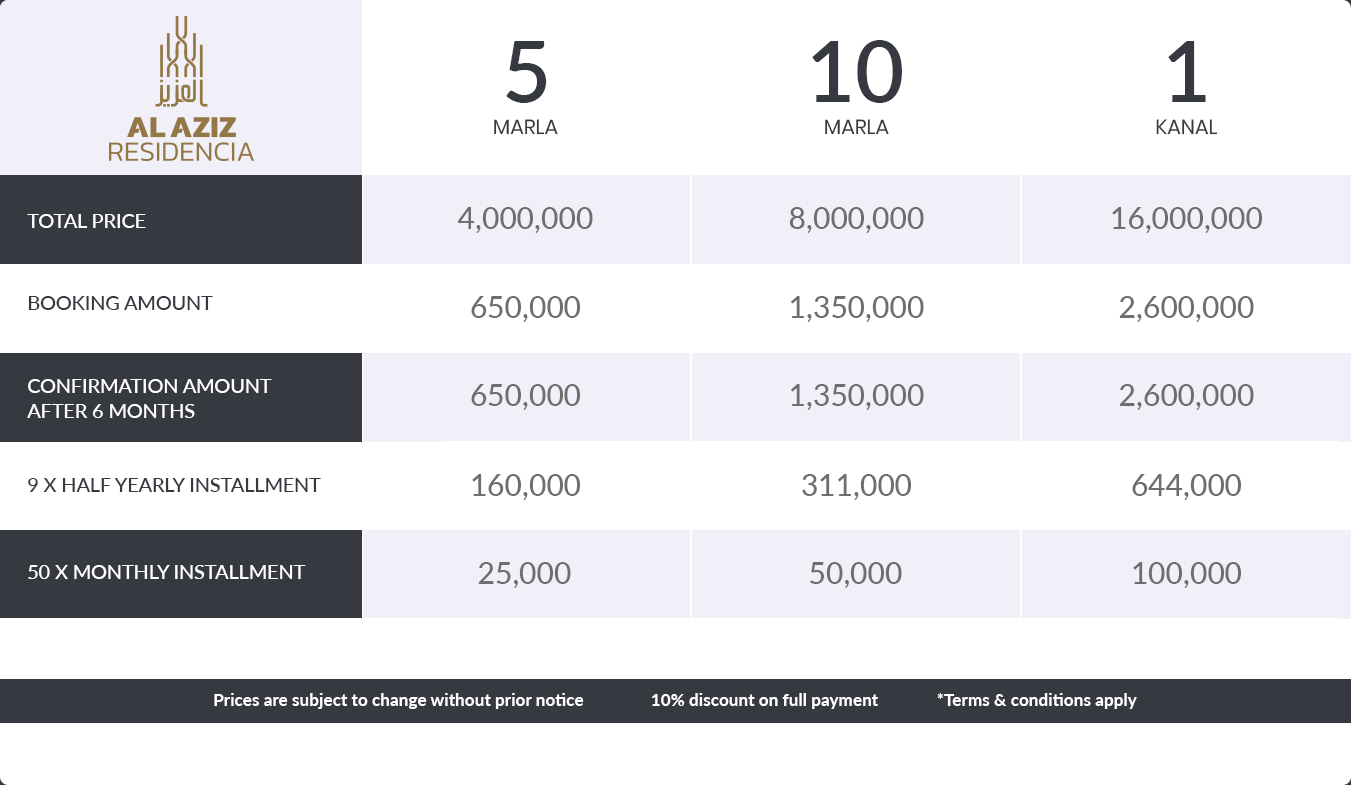The width and height of the screenshot is (1351, 785).
Task: Click the TOTAL PRICE row label
Action: coord(86,221)
